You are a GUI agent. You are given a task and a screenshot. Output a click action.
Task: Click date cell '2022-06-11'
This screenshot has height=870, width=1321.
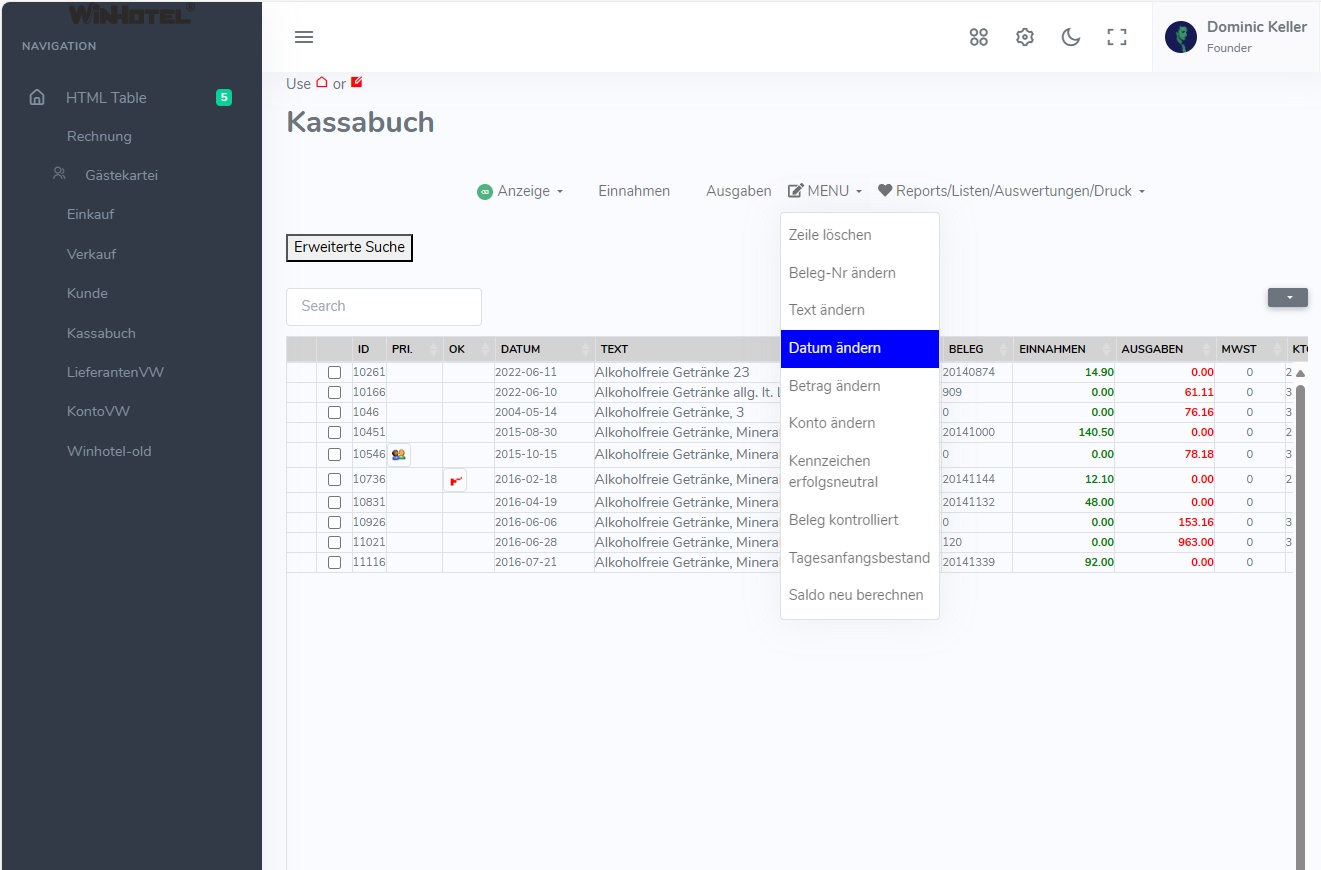544,372
